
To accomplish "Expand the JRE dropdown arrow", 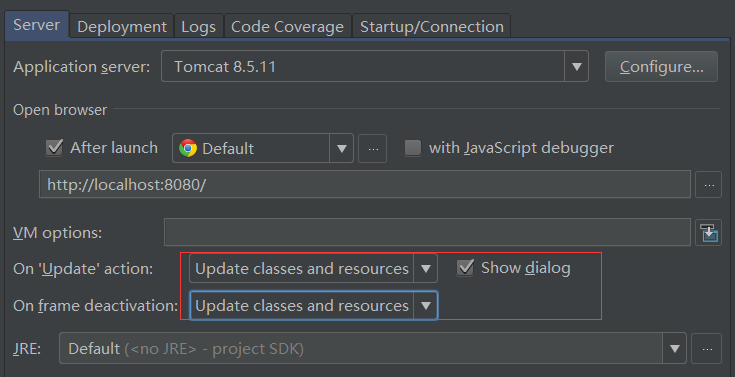I will tap(675, 348).
